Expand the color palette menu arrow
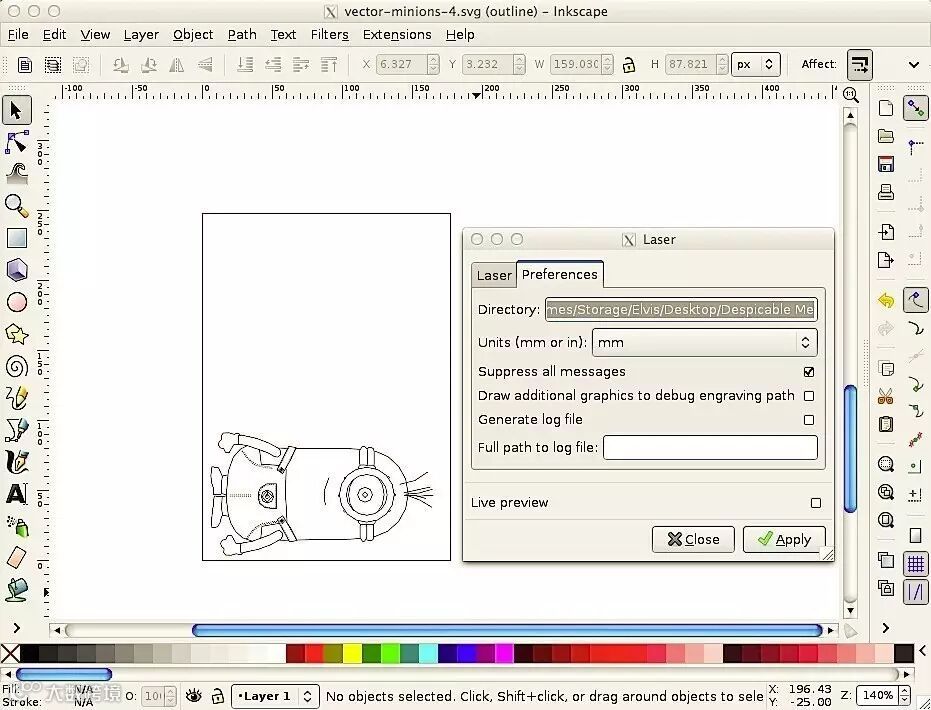 [923, 652]
